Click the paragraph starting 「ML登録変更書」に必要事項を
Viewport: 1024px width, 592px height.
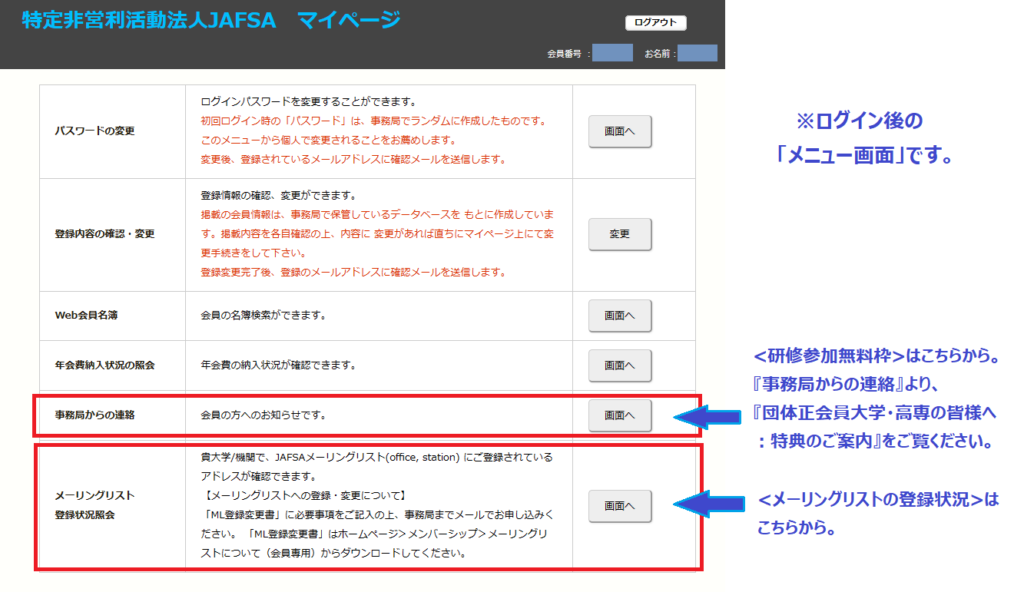pos(377,534)
